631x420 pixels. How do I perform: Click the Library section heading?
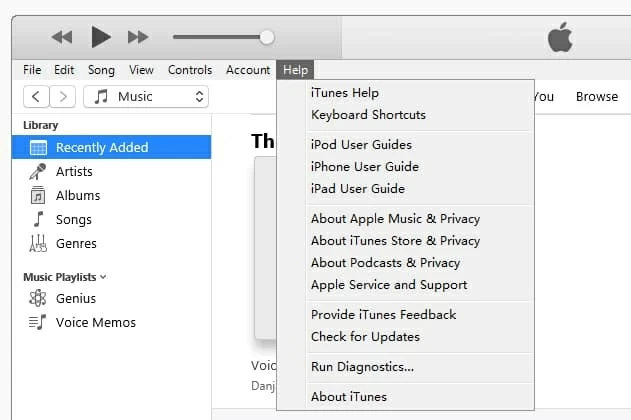[x=41, y=126]
